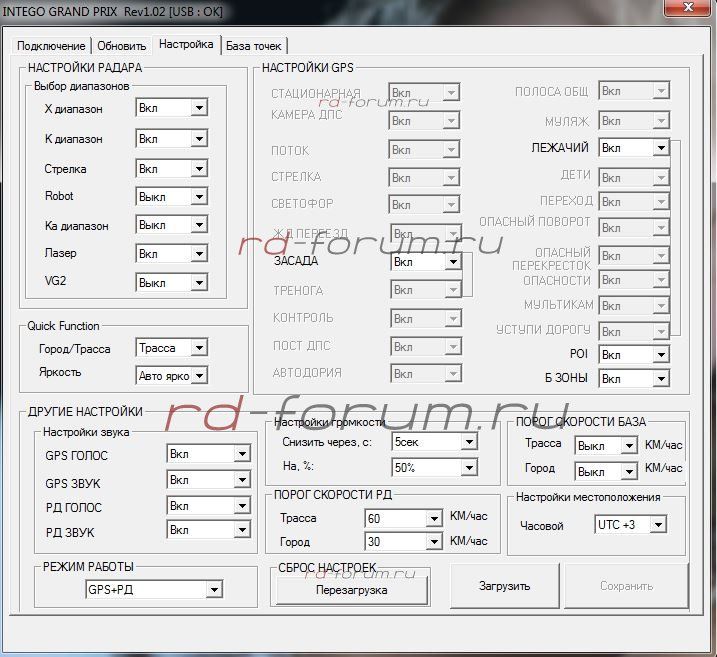Image resolution: width=717 pixels, height=657 pixels.
Task: Change the Robot range dropdown
Action: click(171, 197)
